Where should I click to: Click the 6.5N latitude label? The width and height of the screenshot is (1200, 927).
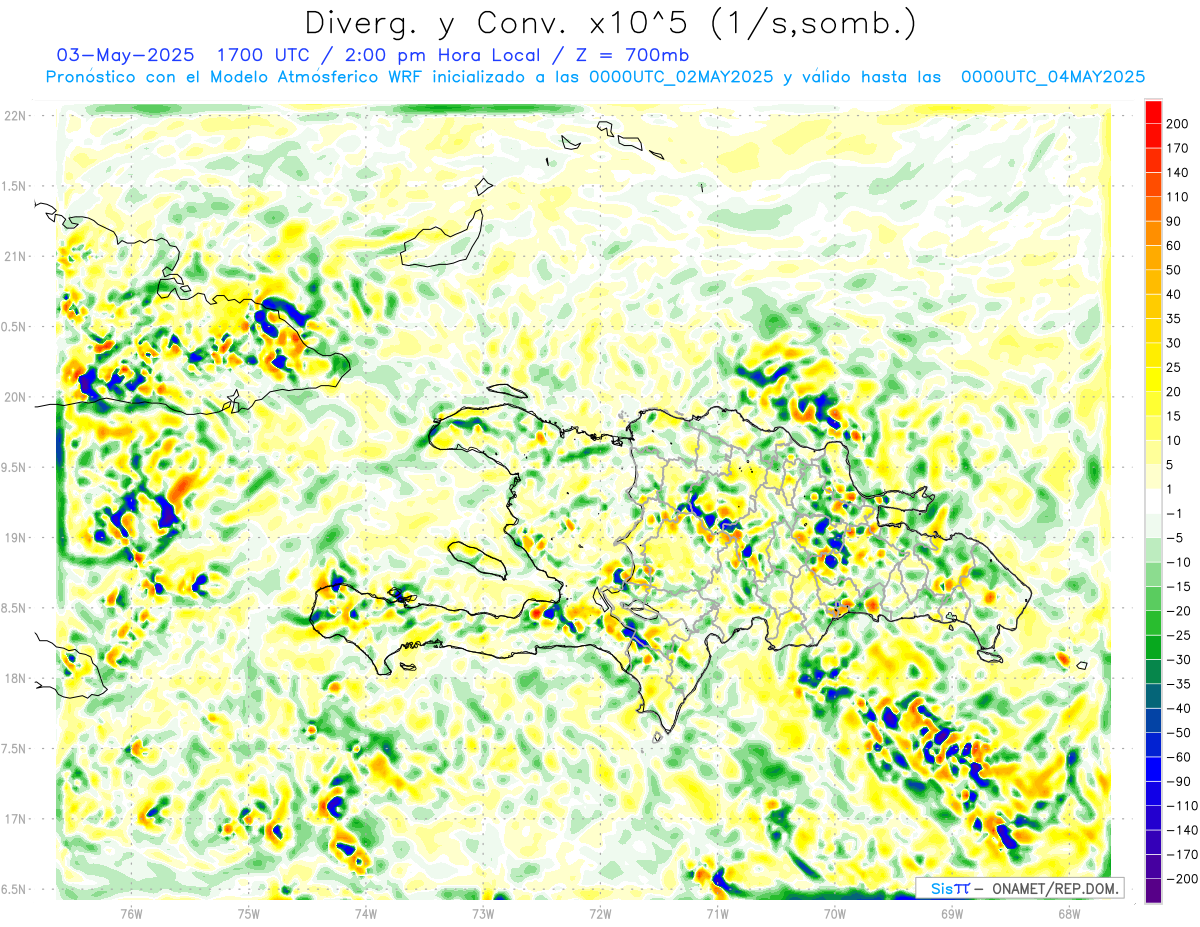tap(15, 889)
